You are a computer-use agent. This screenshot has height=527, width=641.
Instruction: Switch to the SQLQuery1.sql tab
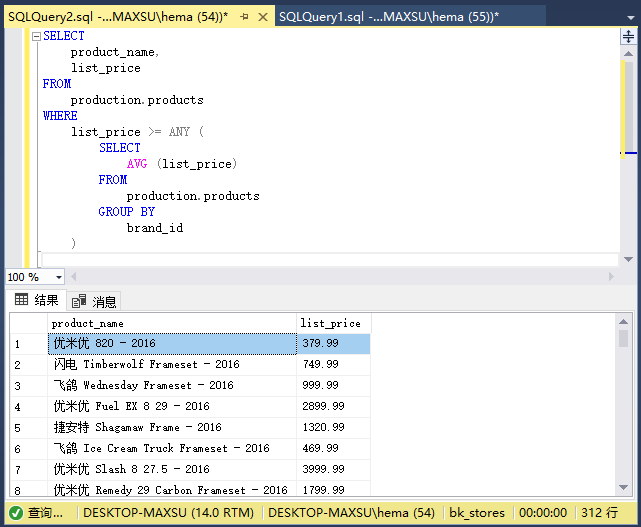[x=388, y=17]
